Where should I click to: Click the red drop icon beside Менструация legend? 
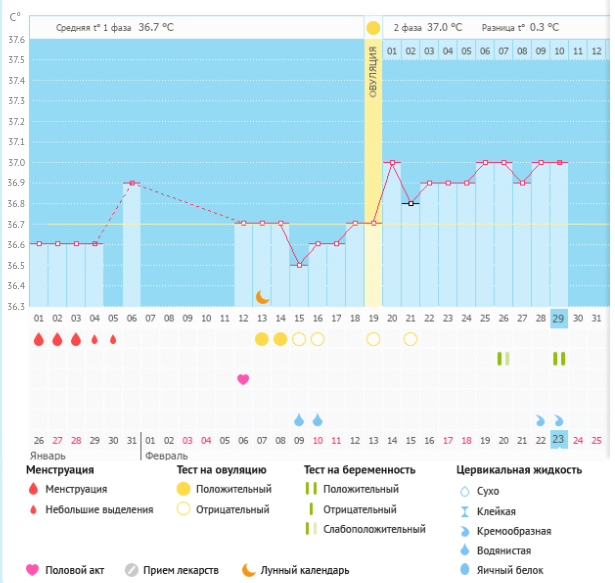tap(34, 489)
